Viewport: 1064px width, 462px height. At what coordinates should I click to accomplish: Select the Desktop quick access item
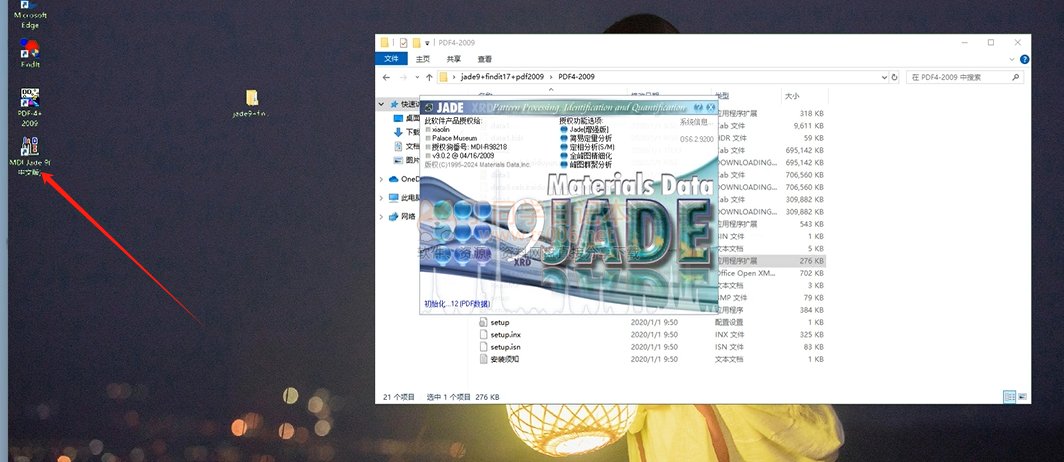407,118
